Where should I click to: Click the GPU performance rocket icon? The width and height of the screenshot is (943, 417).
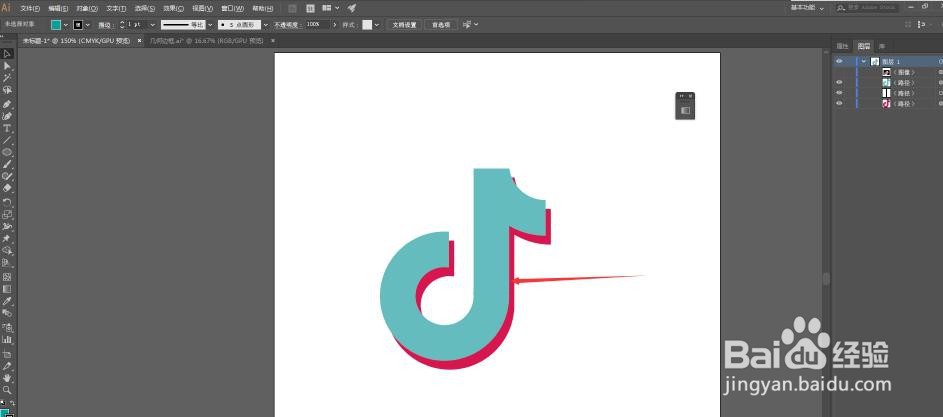coord(352,8)
